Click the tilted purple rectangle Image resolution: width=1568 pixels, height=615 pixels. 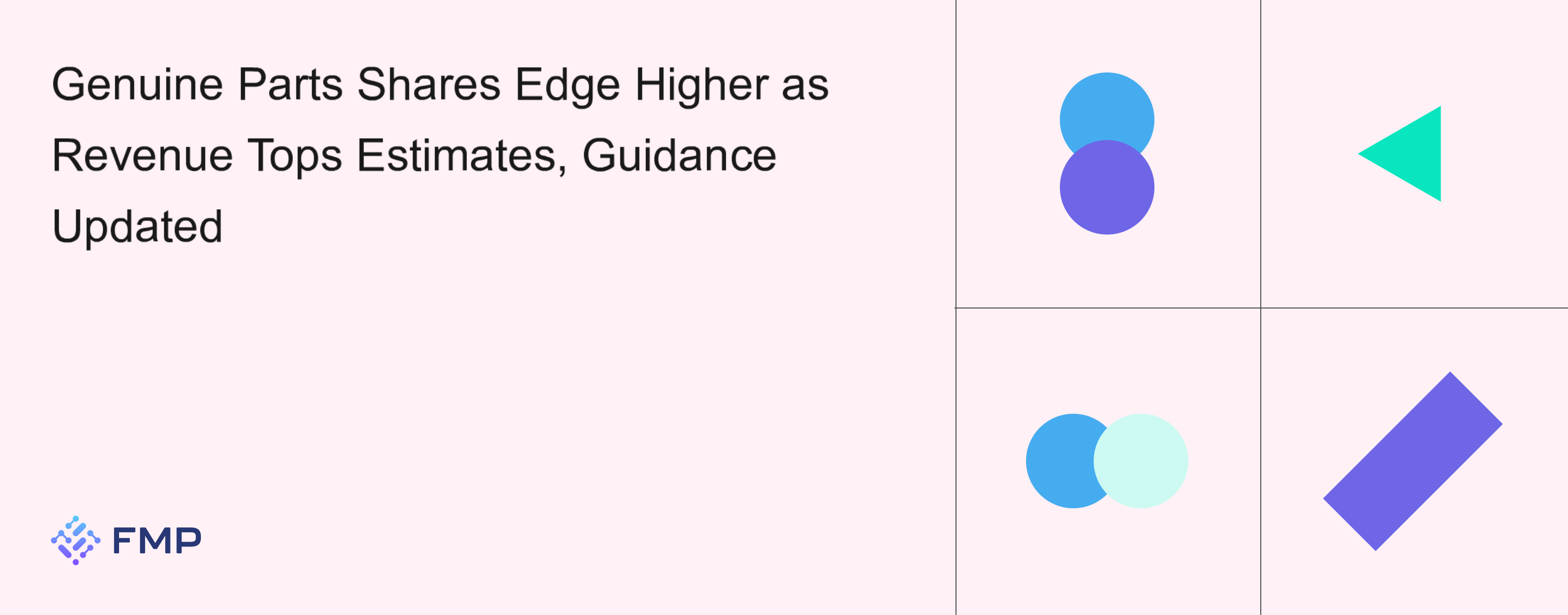(1413, 461)
